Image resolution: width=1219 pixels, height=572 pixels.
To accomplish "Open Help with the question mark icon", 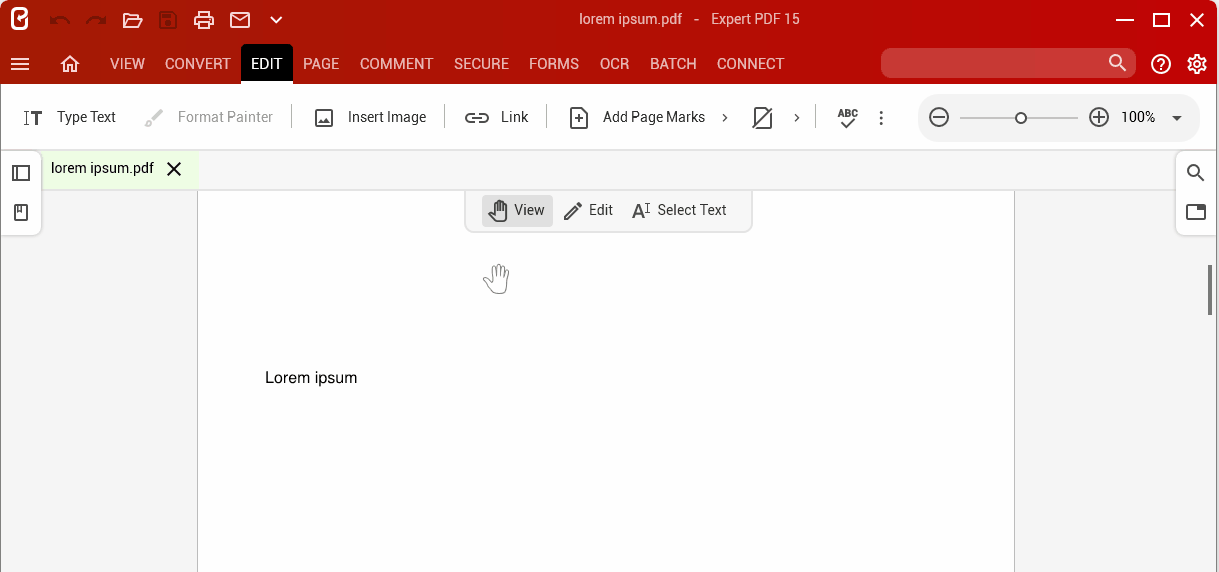I will pyautogui.click(x=1161, y=64).
